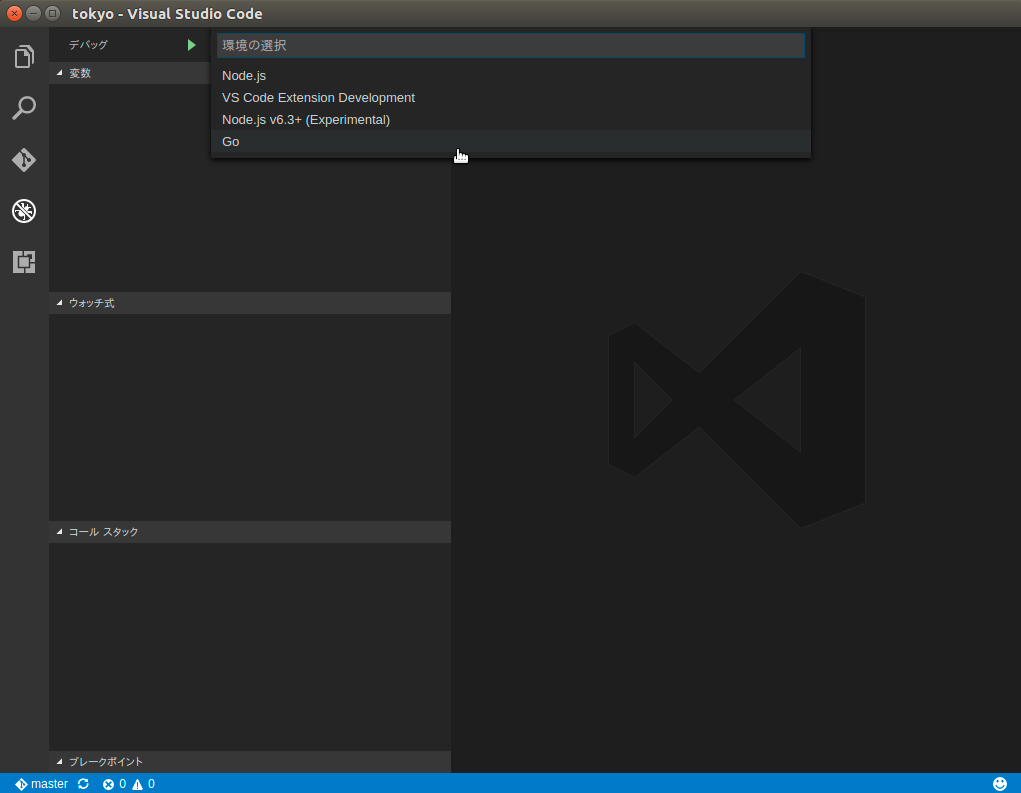Image resolution: width=1021 pixels, height=793 pixels.
Task: Open the Search view icon
Action: pyautogui.click(x=24, y=108)
